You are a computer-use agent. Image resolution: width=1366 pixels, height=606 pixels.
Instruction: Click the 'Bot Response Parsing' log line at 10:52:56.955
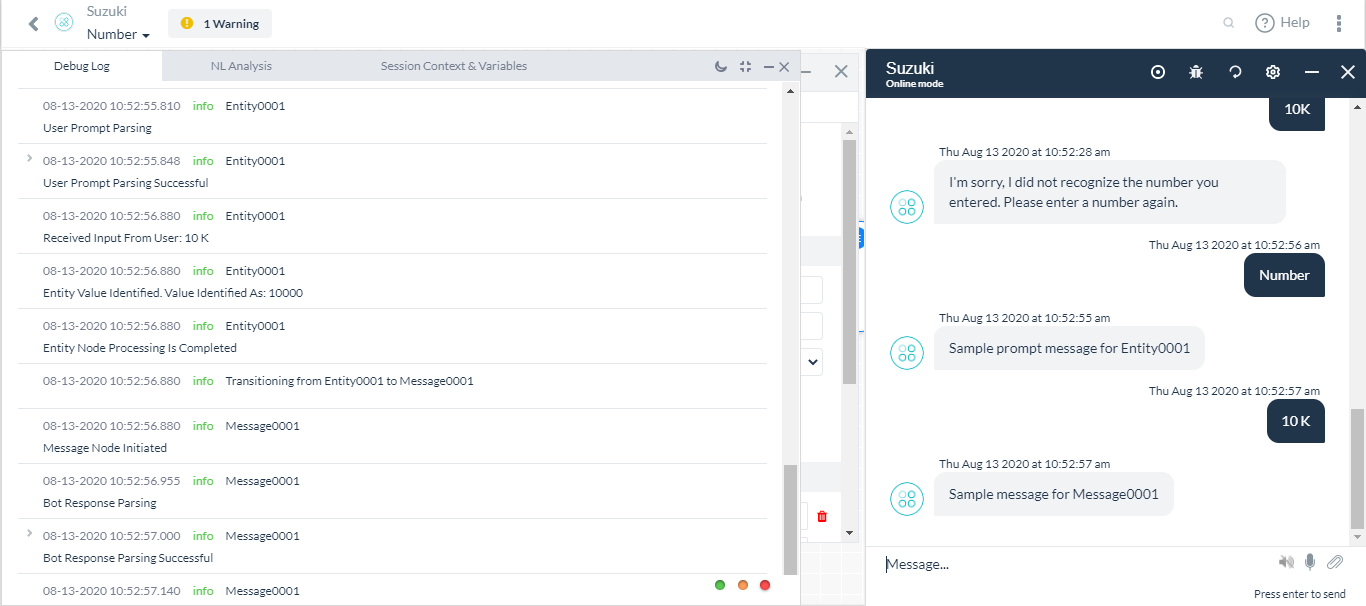coord(100,503)
